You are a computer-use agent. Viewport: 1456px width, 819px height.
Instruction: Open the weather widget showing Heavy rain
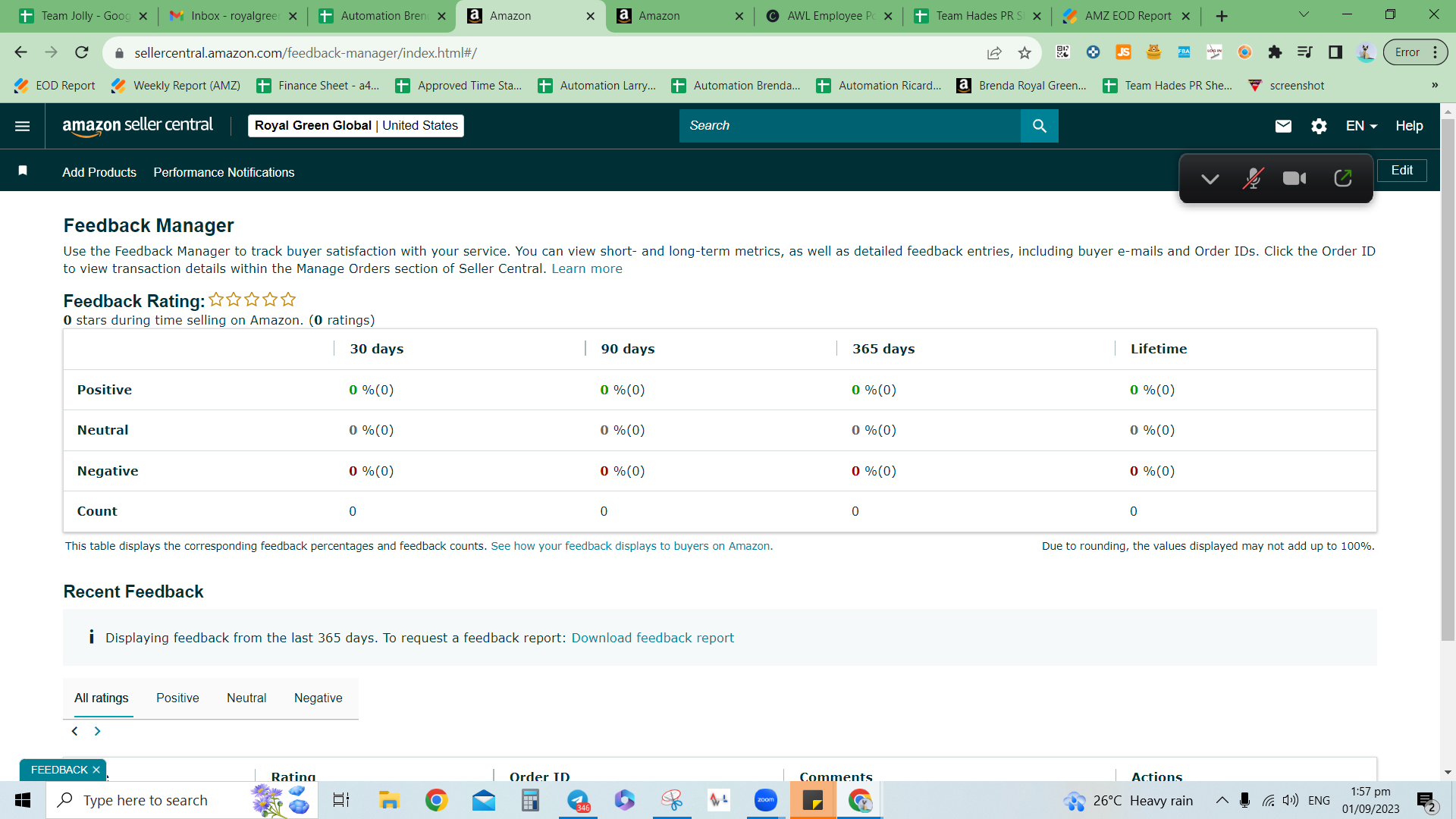[x=1128, y=800]
